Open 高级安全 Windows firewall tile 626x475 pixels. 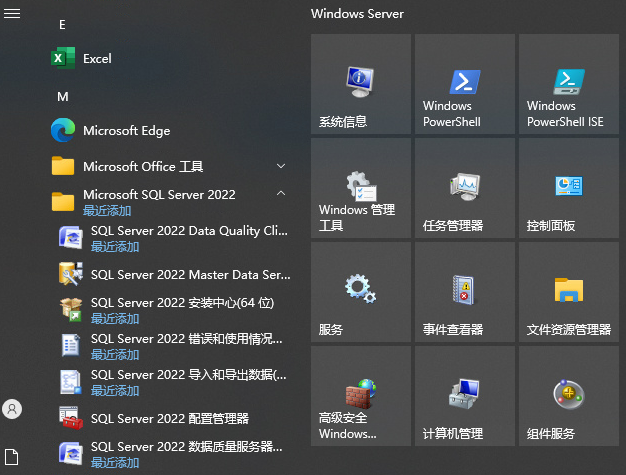(x=361, y=396)
